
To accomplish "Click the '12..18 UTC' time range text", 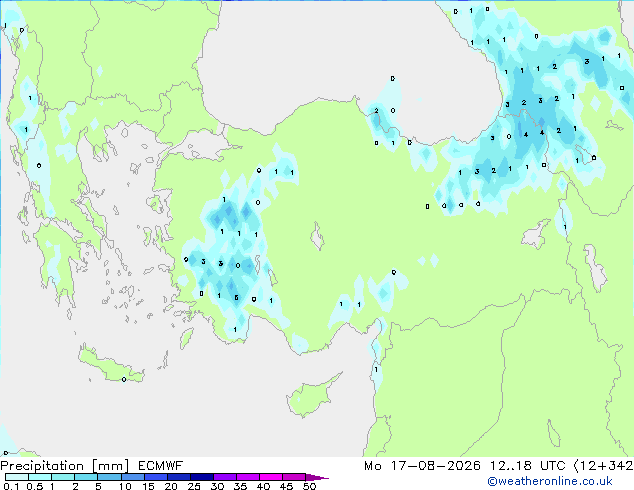I will pyautogui.click(x=527, y=466).
